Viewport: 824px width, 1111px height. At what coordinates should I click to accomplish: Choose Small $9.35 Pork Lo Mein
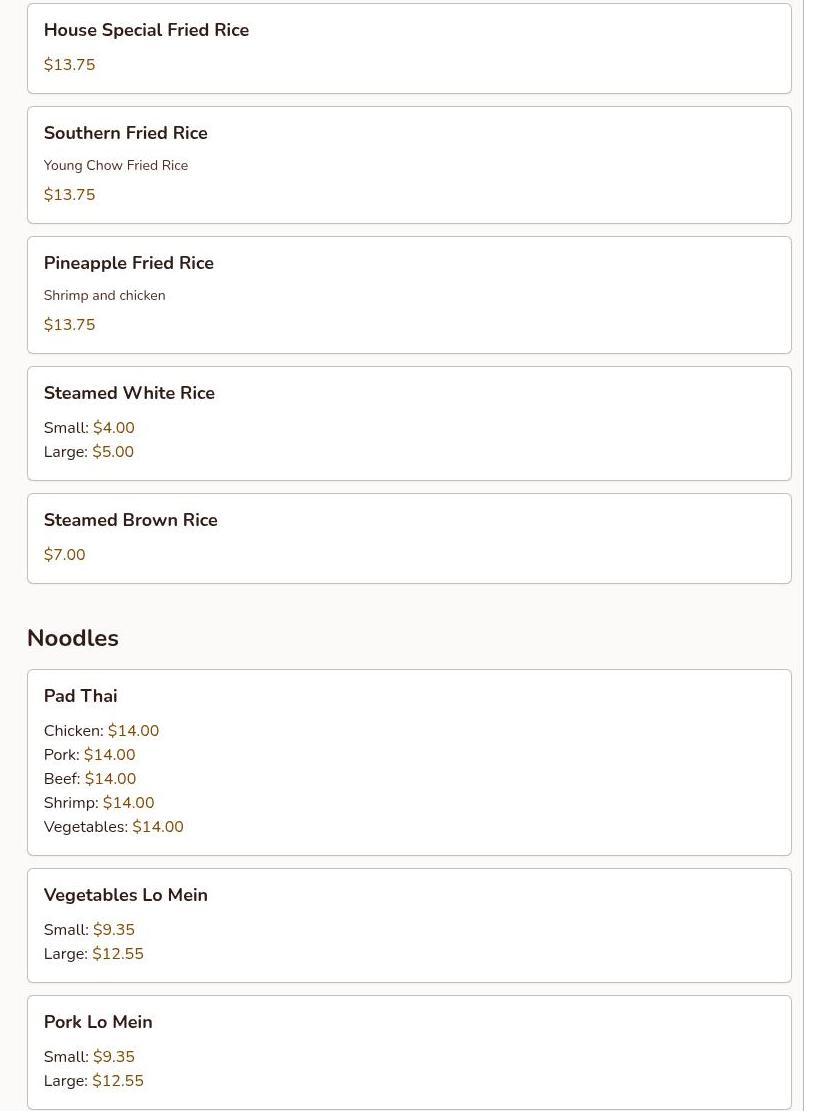89,1057
